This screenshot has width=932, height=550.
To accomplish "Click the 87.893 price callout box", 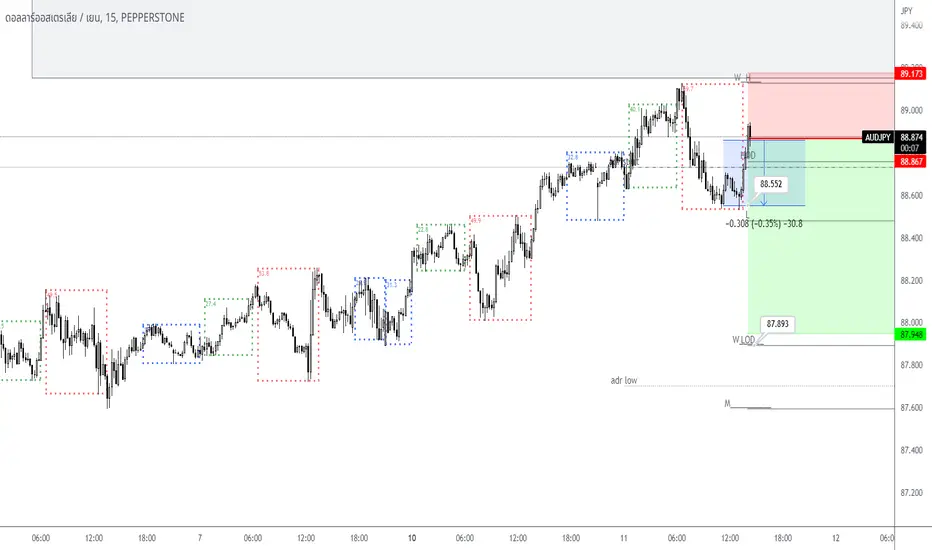I will pyautogui.click(x=777, y=324).
